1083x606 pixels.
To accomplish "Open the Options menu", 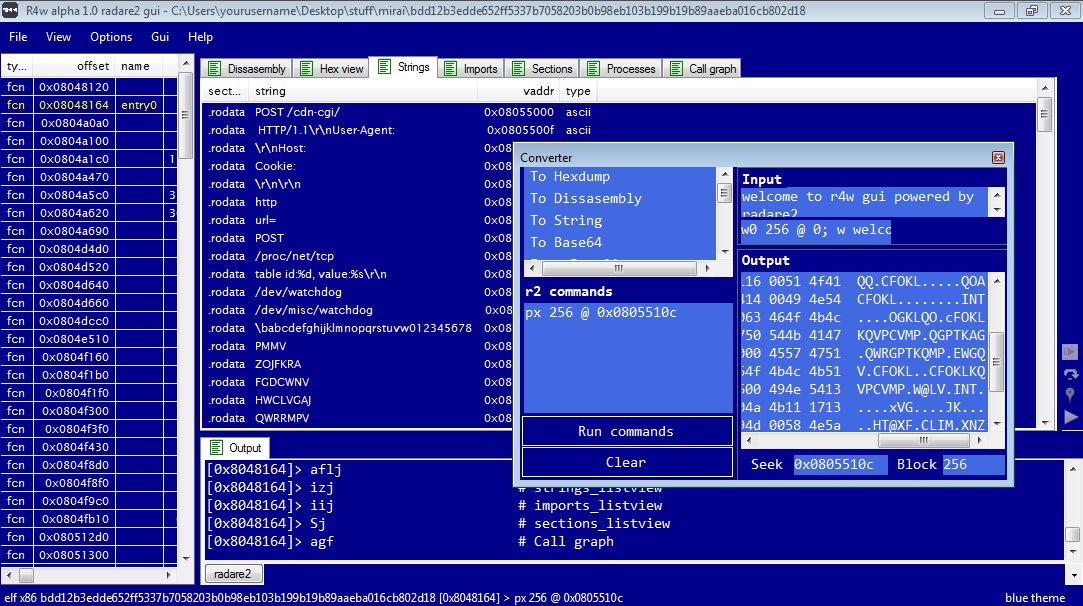I will pos(111,37).
